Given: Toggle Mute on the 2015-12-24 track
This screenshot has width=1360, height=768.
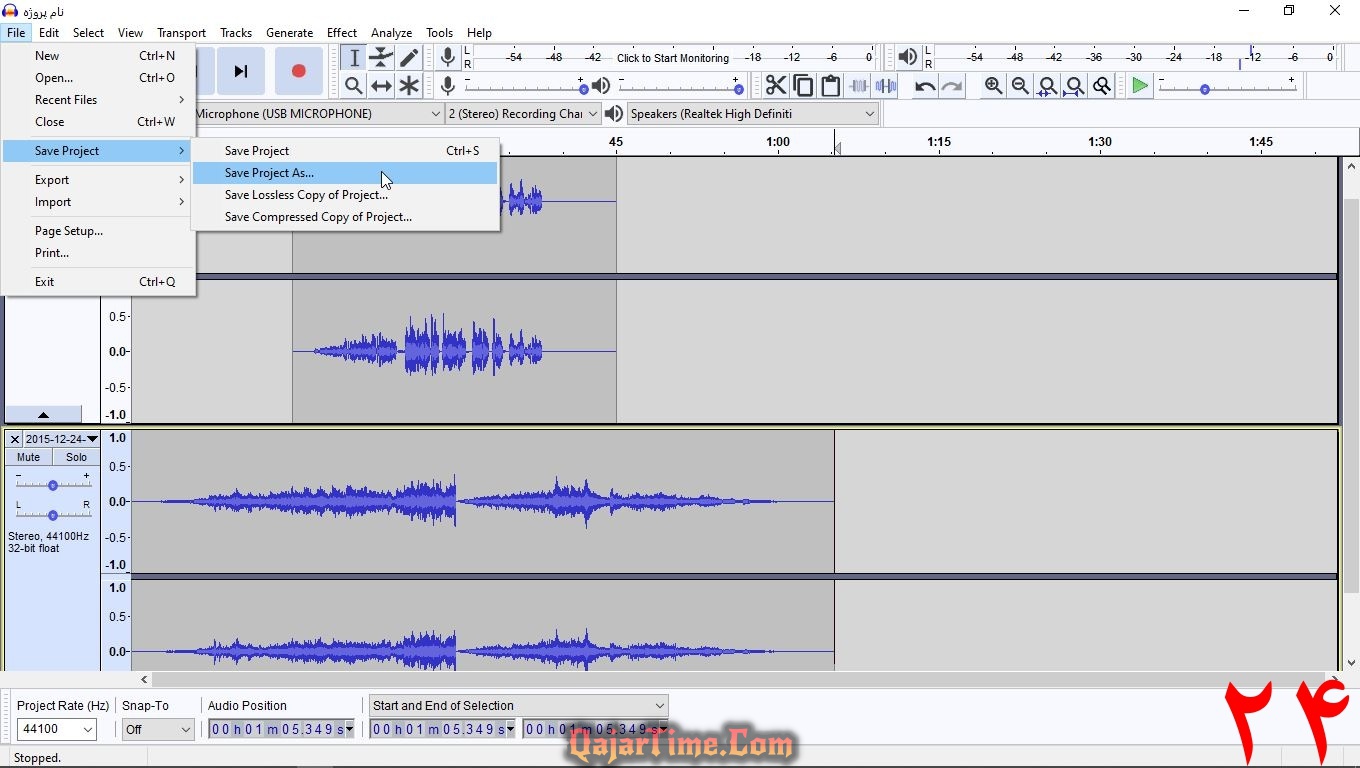Looking at the screenshot, I should 28,457.
